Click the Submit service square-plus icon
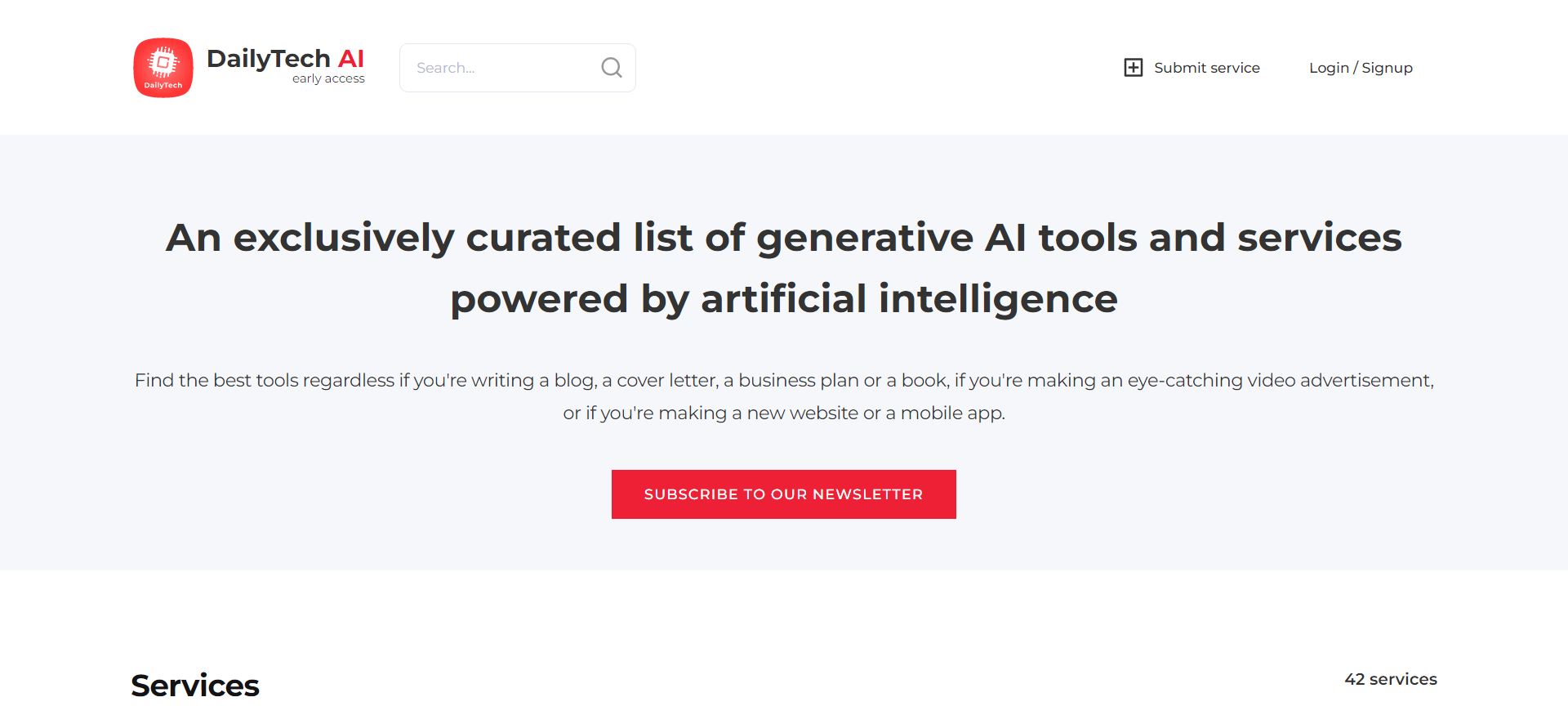 tap(1134, 67)
